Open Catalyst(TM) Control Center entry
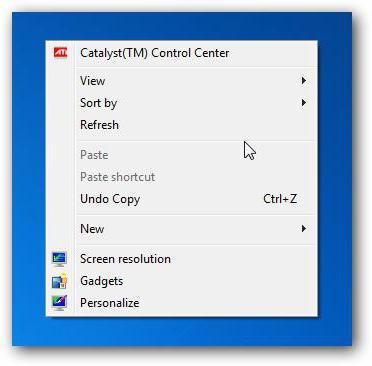Image resolution: width=372 pixels, height=366 pixels. [x=154, y=53]
